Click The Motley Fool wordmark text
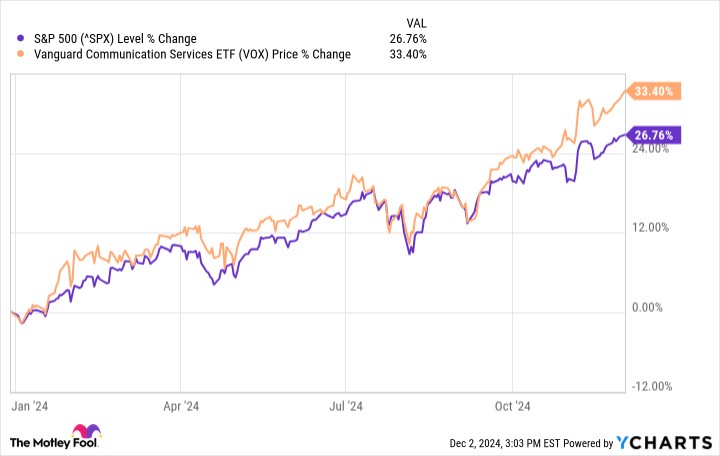This screenshot has height=456, width=720. click(x=54, y=443)
